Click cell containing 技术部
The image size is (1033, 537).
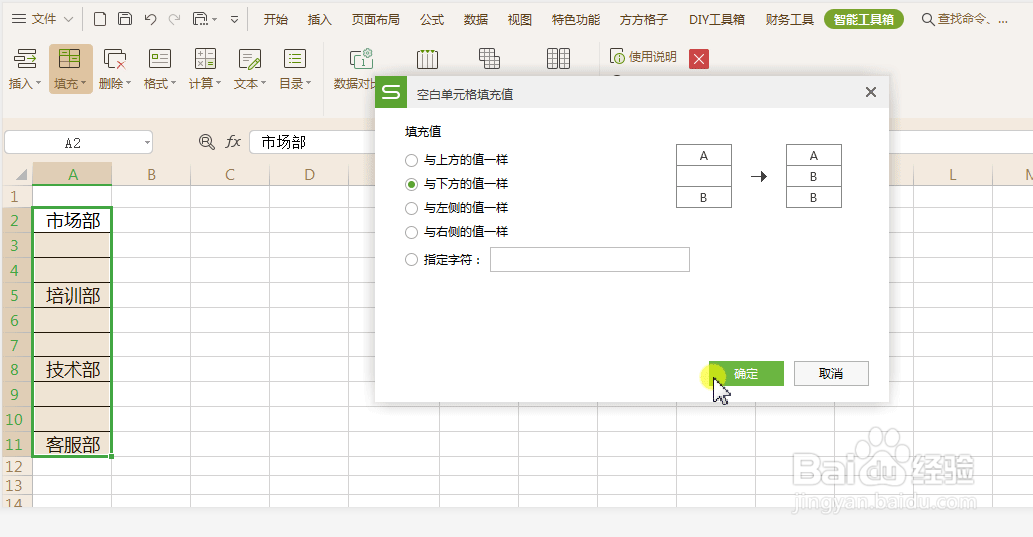coord(72,370)
